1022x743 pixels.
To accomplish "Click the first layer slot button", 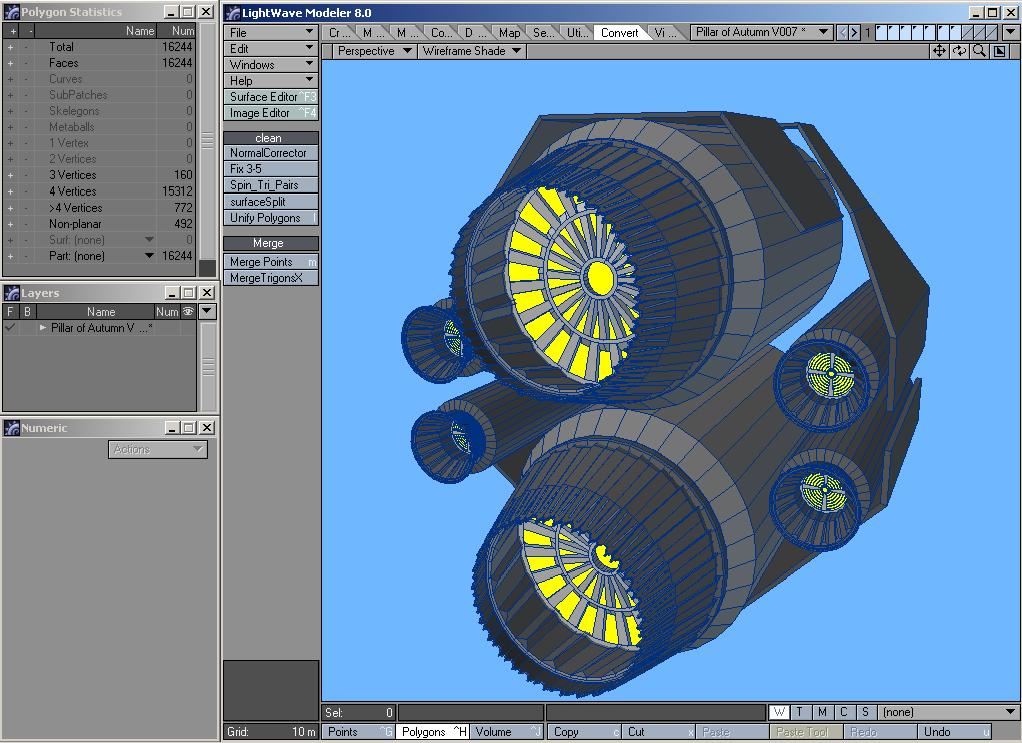I will [x=882, y=32].
